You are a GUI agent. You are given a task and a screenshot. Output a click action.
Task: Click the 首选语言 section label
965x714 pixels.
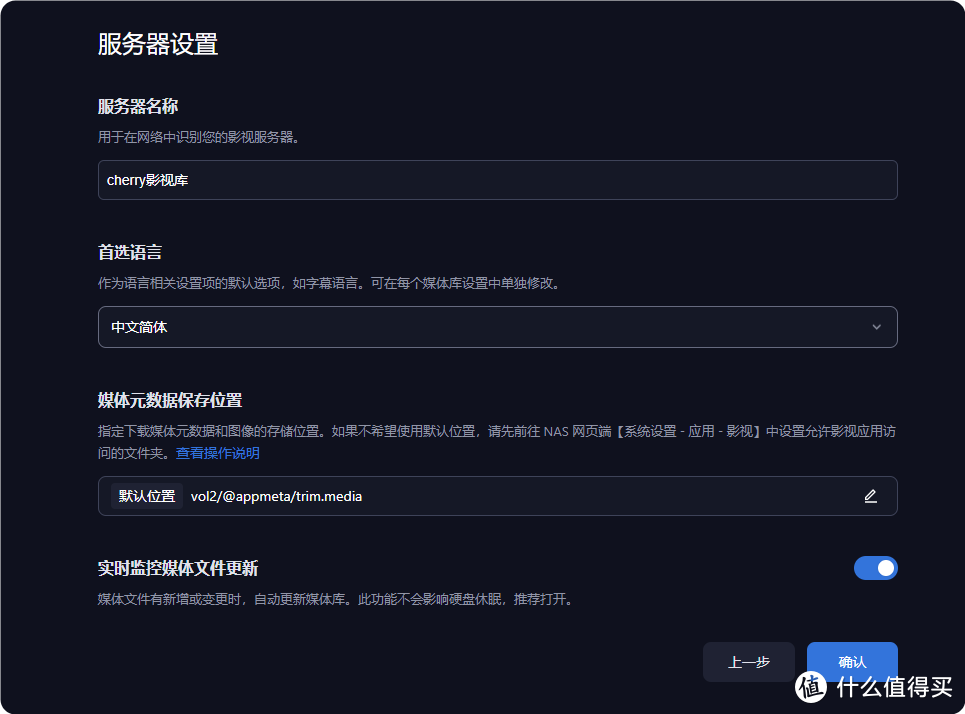coord(130,253)
